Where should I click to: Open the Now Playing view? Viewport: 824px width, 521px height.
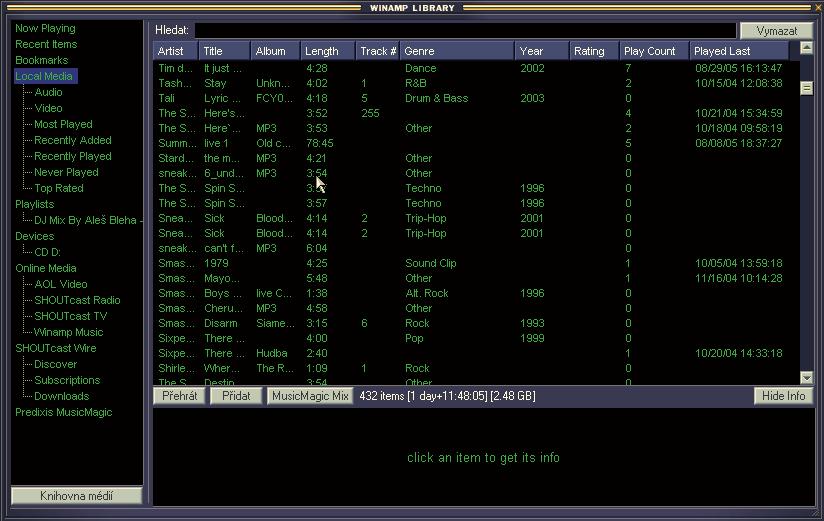coord(45,28)
